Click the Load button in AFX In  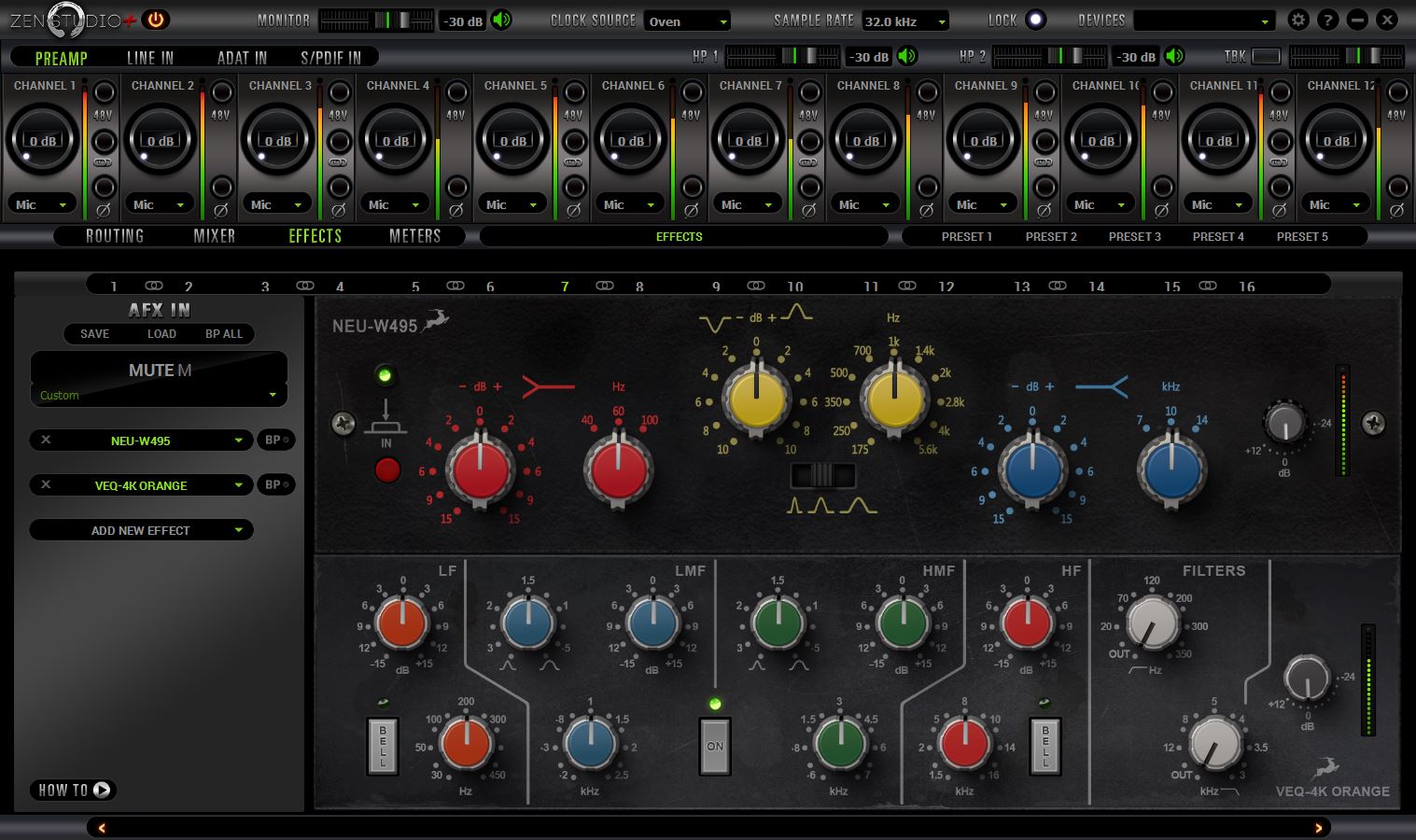[161, 333]
